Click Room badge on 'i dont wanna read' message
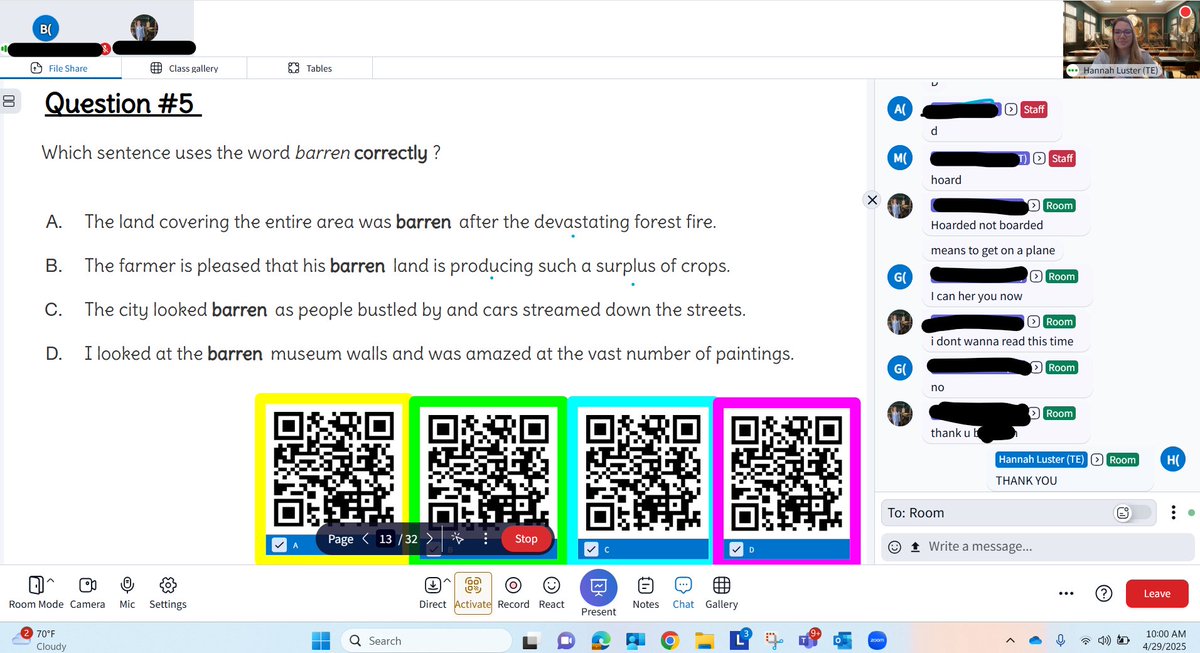Screen dimensions: 1200x653 tap(1059, 322)
